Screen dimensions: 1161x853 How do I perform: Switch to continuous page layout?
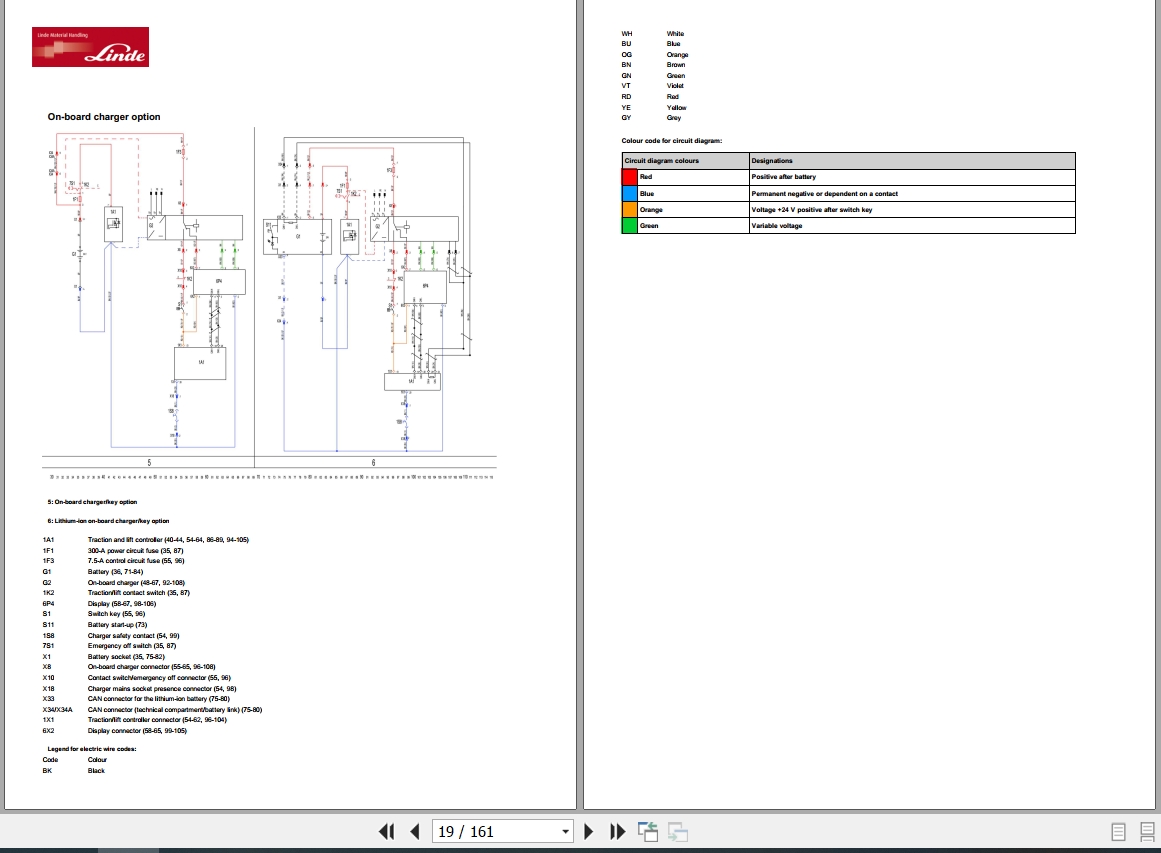(x=1147, y=832)
